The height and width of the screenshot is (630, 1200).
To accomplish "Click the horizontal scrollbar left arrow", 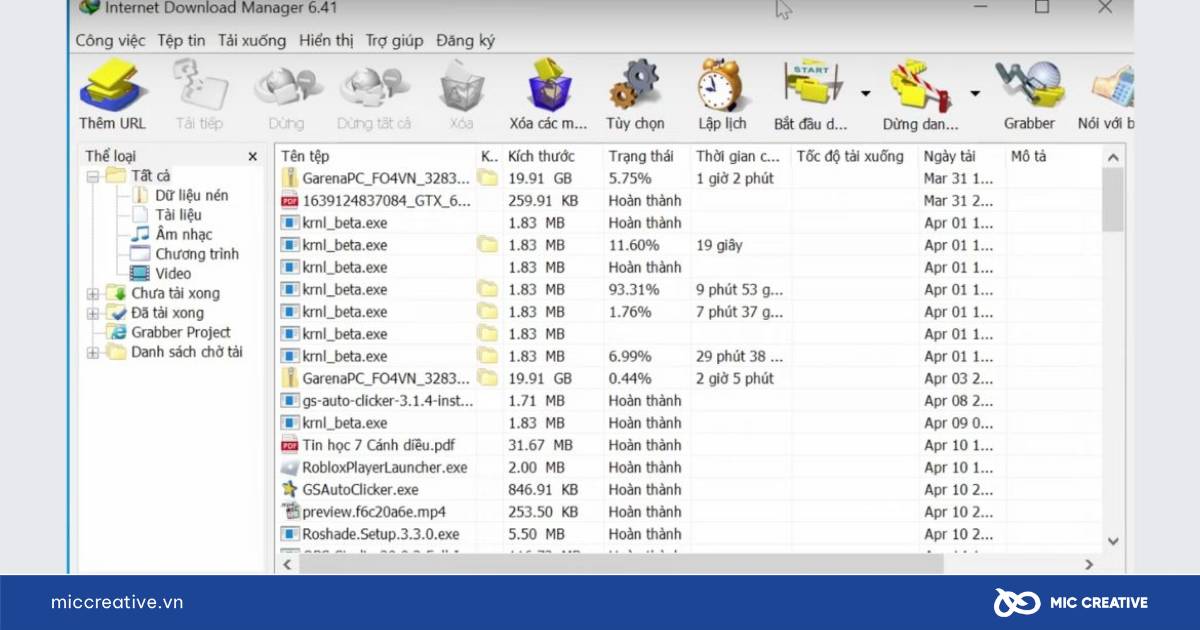I will (x=287, y=564).
